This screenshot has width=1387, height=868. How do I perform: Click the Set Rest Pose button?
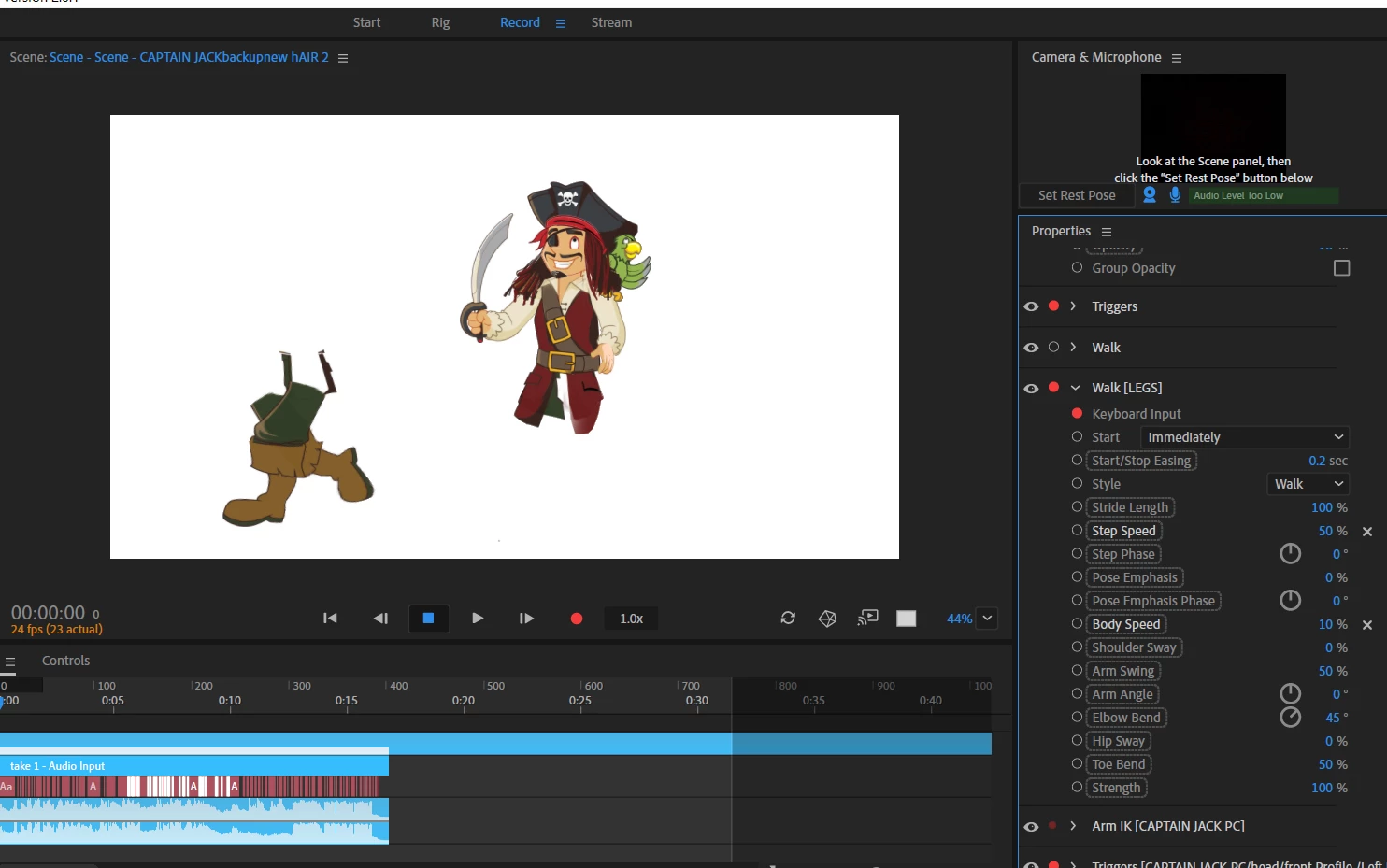click(1077, 195)
